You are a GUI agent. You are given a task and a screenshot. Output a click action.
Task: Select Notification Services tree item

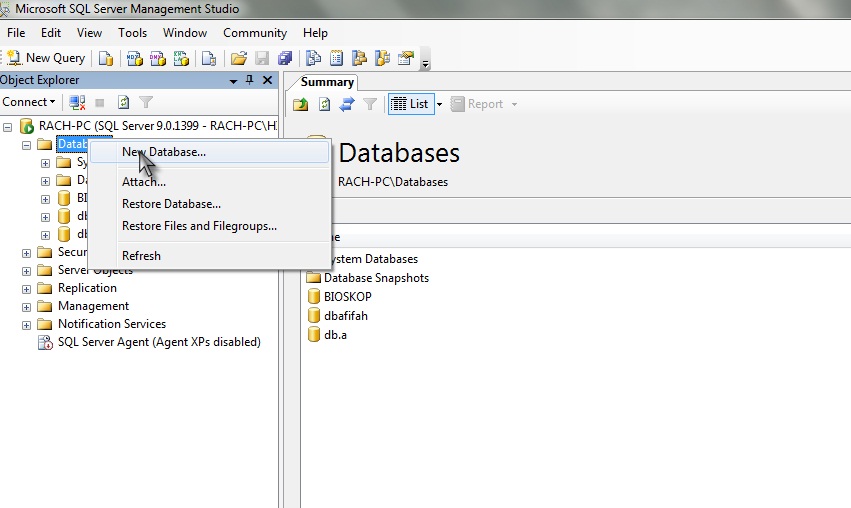tap(112, 324)
